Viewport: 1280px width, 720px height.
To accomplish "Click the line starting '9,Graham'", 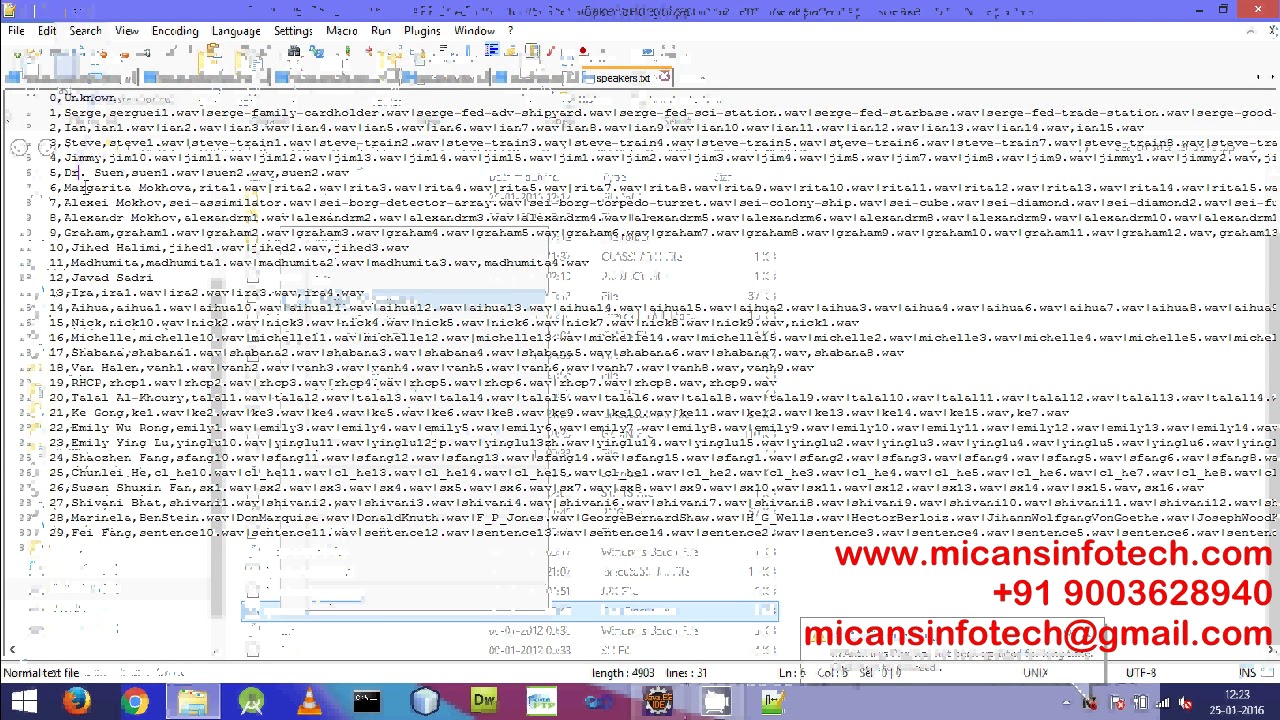I will click(x=662, y=233).
